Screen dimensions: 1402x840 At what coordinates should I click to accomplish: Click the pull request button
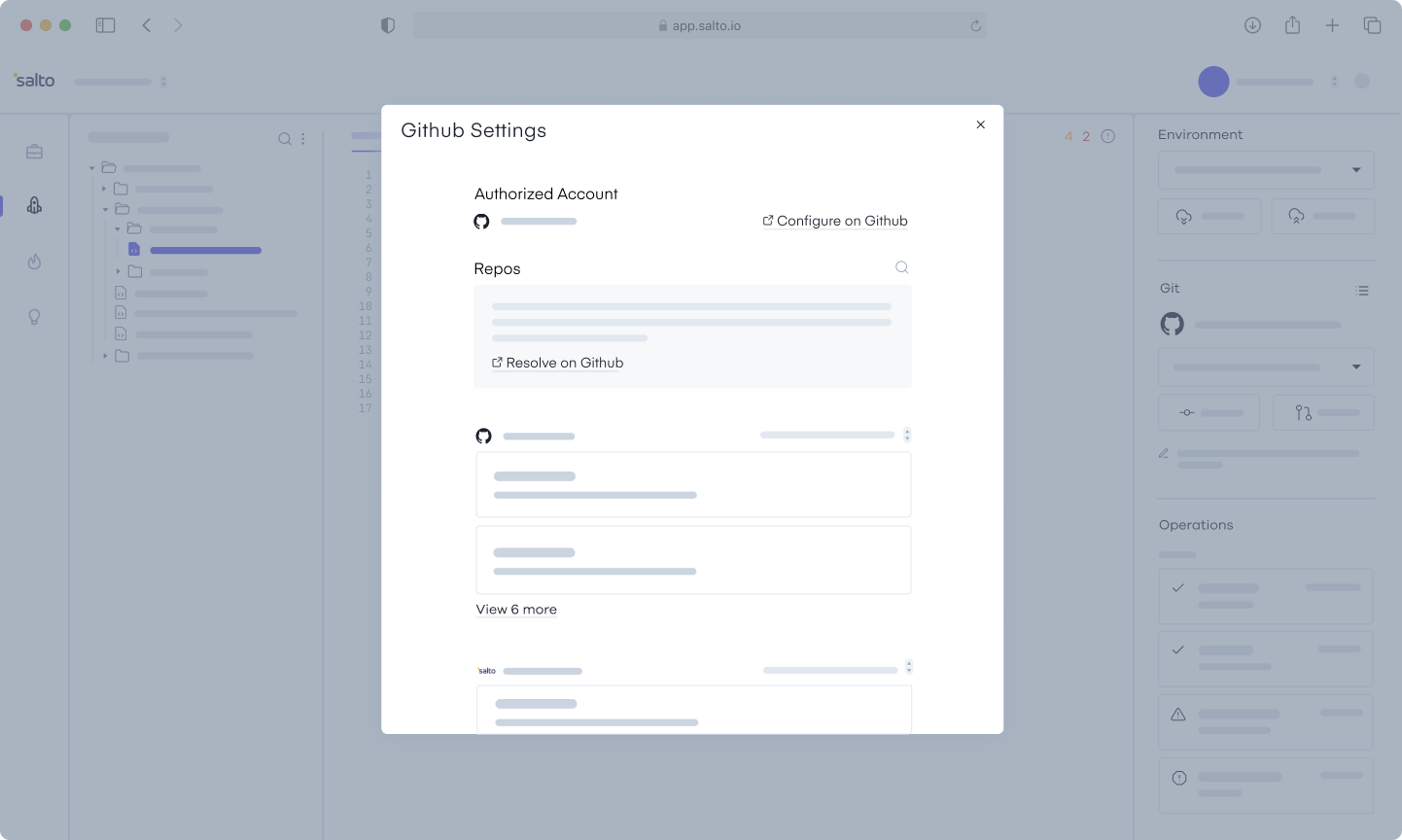pyautogui.click(x=1323, y=412)
